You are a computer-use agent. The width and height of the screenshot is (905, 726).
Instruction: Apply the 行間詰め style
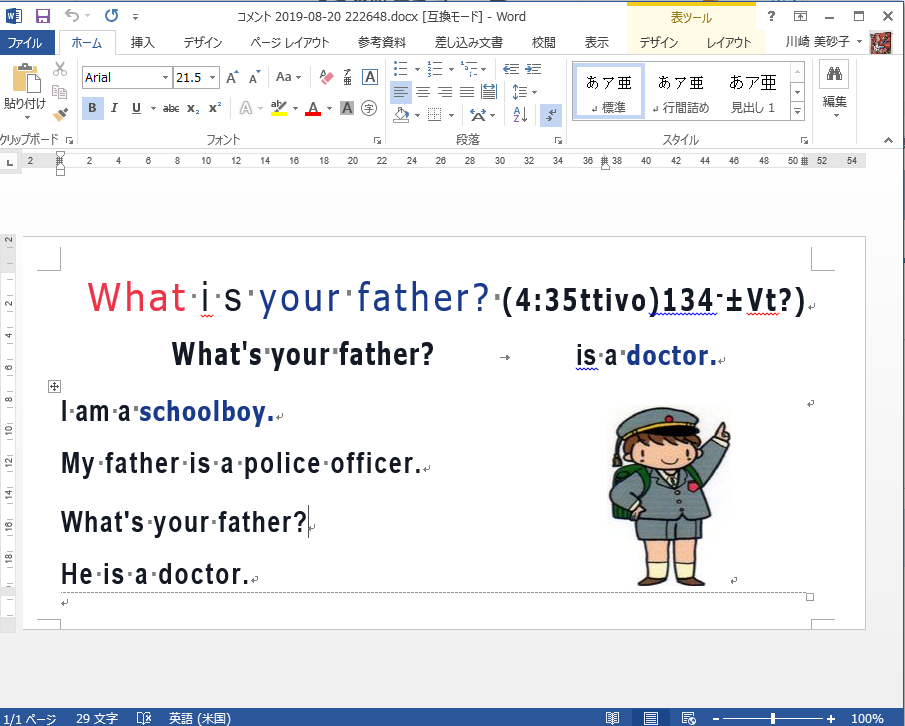tap(680, 92)
